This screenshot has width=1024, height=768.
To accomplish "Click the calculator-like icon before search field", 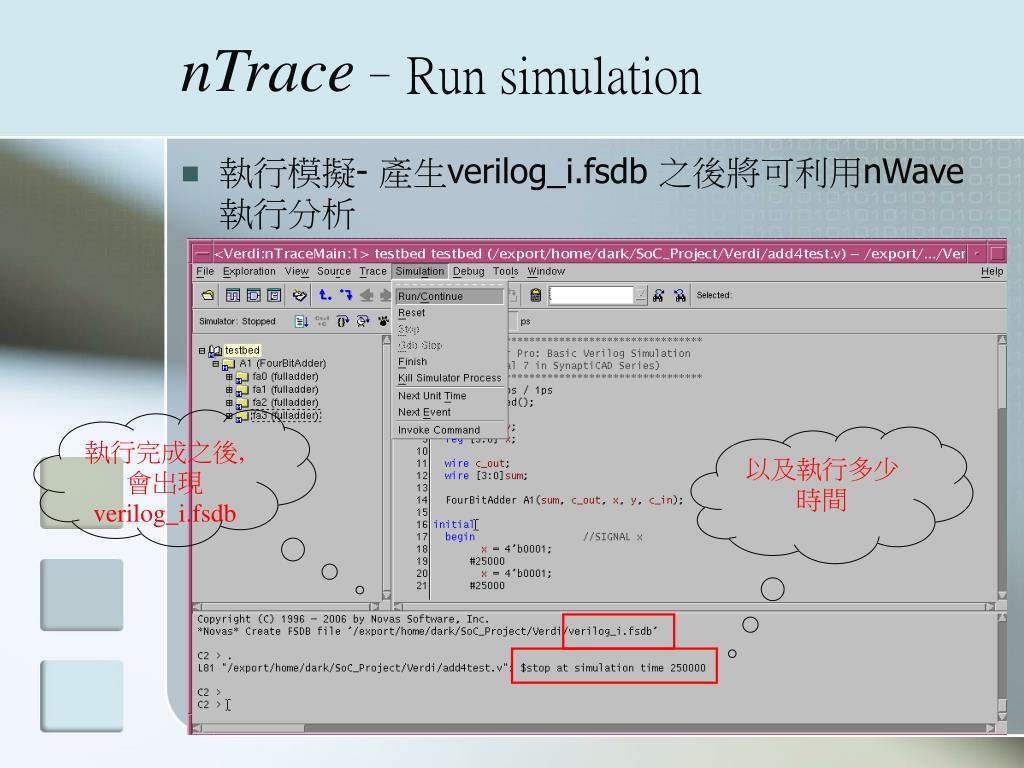I will (536, 295).
